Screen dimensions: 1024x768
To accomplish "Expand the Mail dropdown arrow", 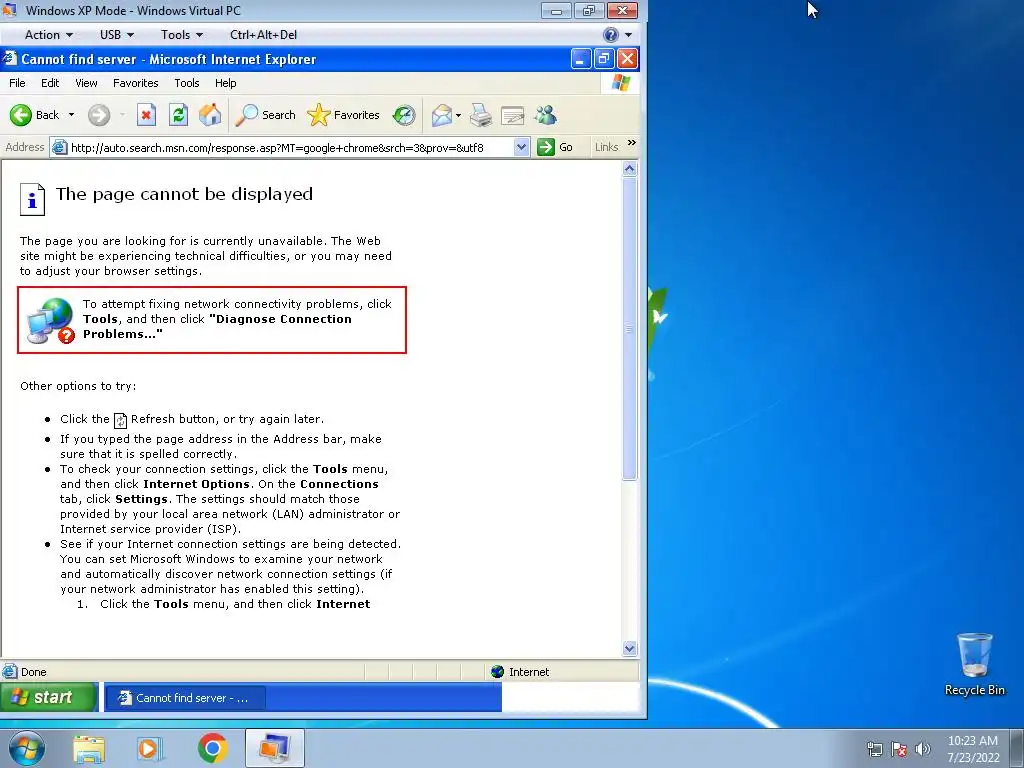I will [458, 116].
